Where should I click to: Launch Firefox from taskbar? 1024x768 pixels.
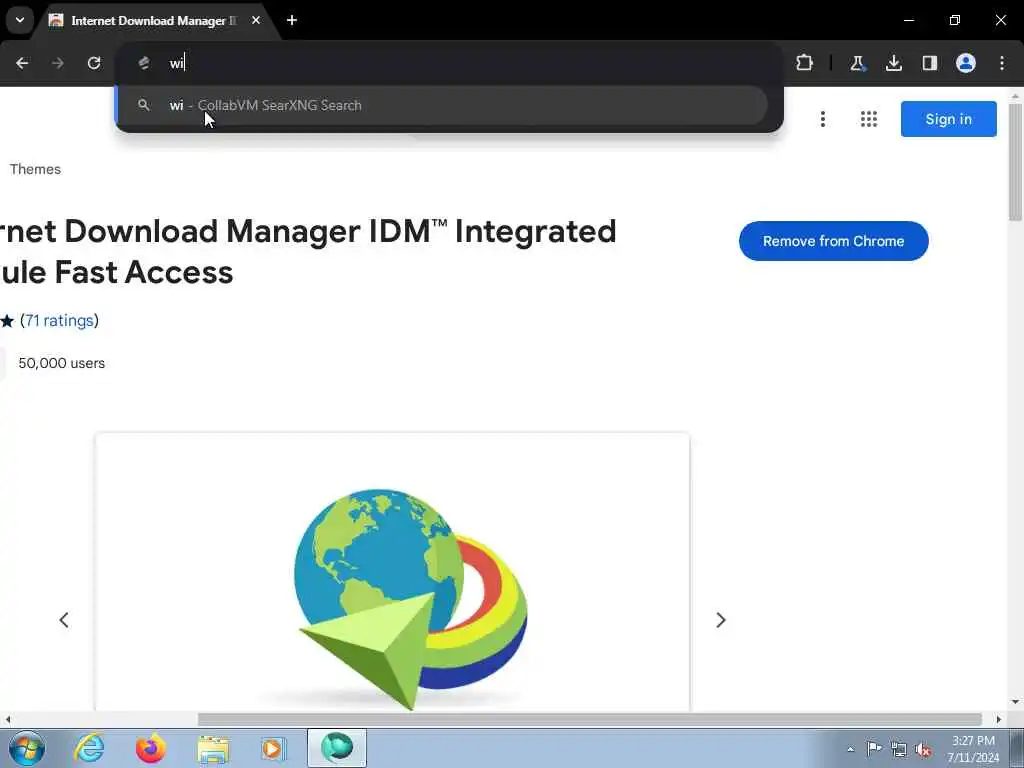pyautogui.click(x=151, y=748)
